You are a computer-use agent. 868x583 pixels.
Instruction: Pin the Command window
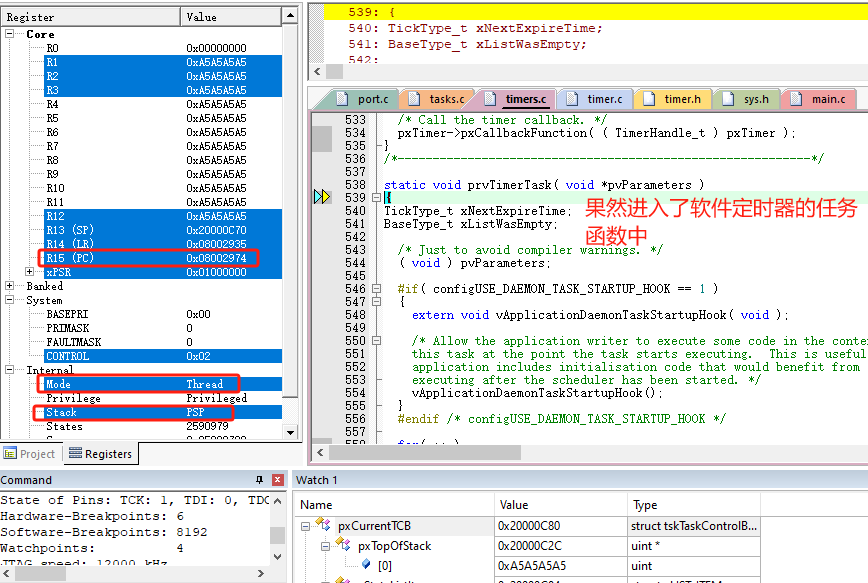(259, 480)
